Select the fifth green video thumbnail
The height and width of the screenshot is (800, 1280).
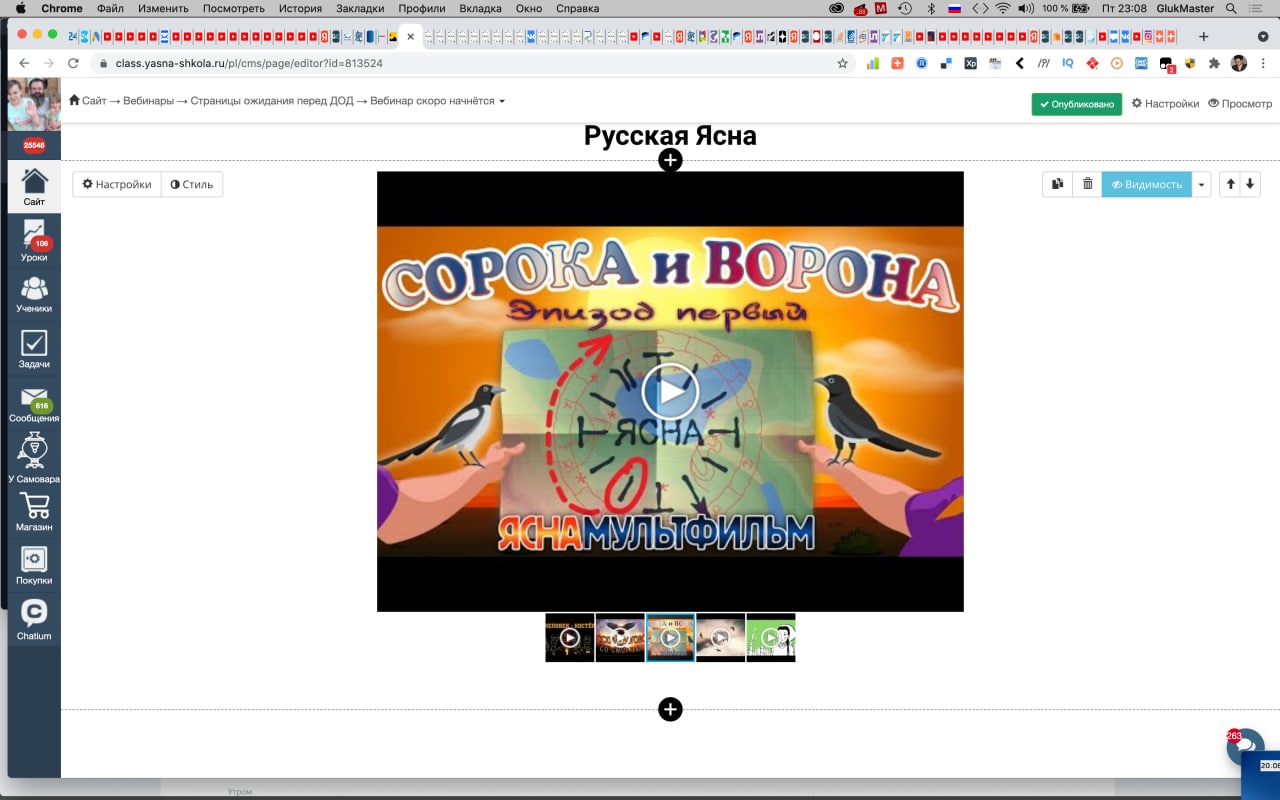tap(771, 637)
